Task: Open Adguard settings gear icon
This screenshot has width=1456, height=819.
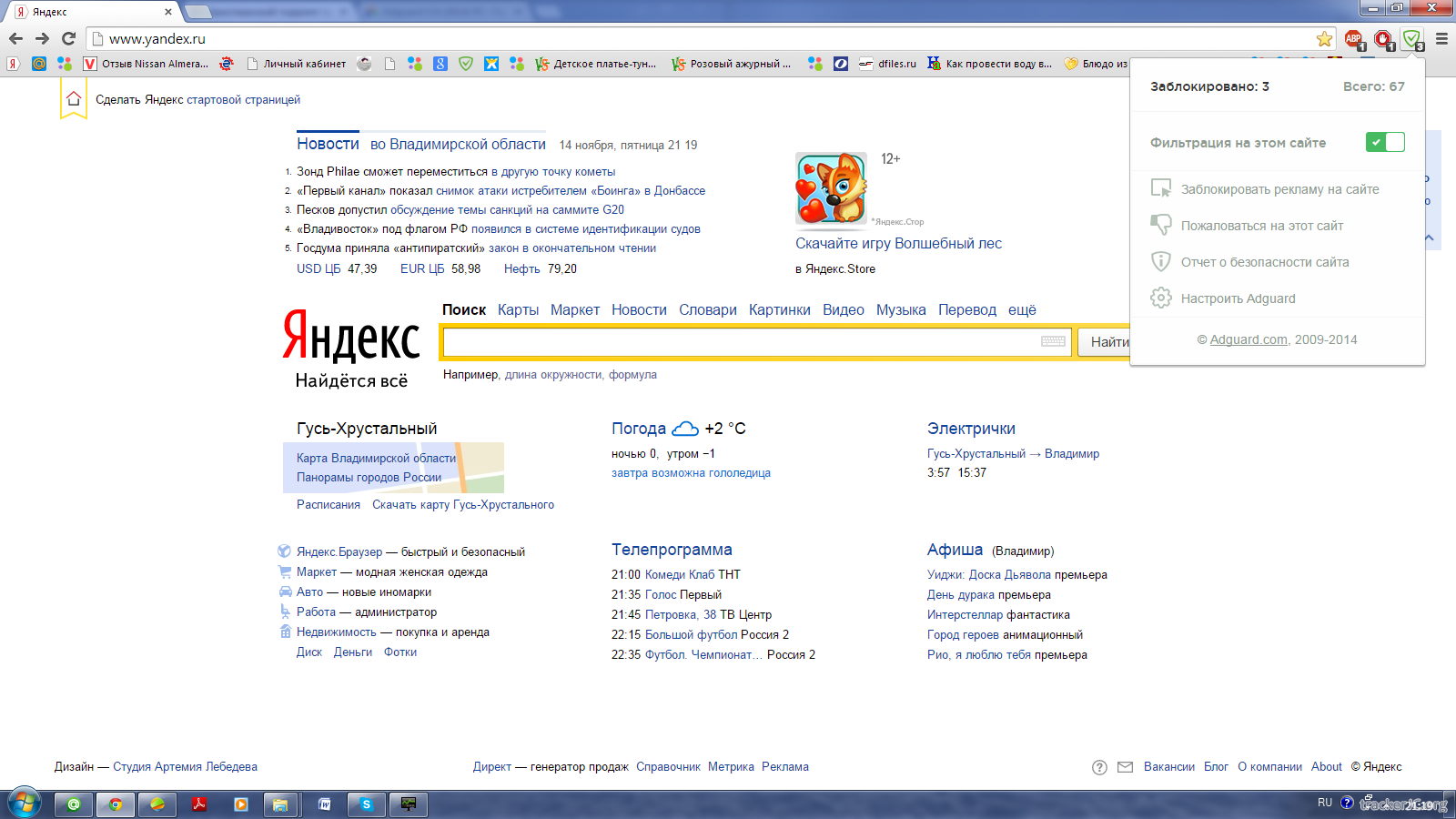Action: pos(1161,298)
